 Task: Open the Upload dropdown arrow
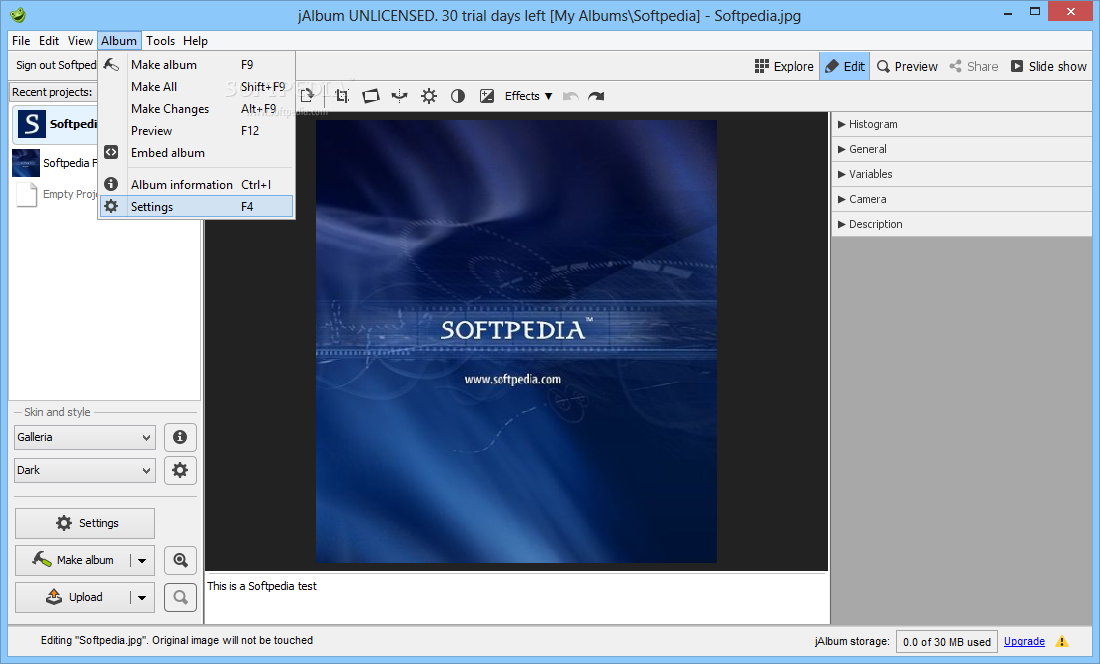click(142, 597)
